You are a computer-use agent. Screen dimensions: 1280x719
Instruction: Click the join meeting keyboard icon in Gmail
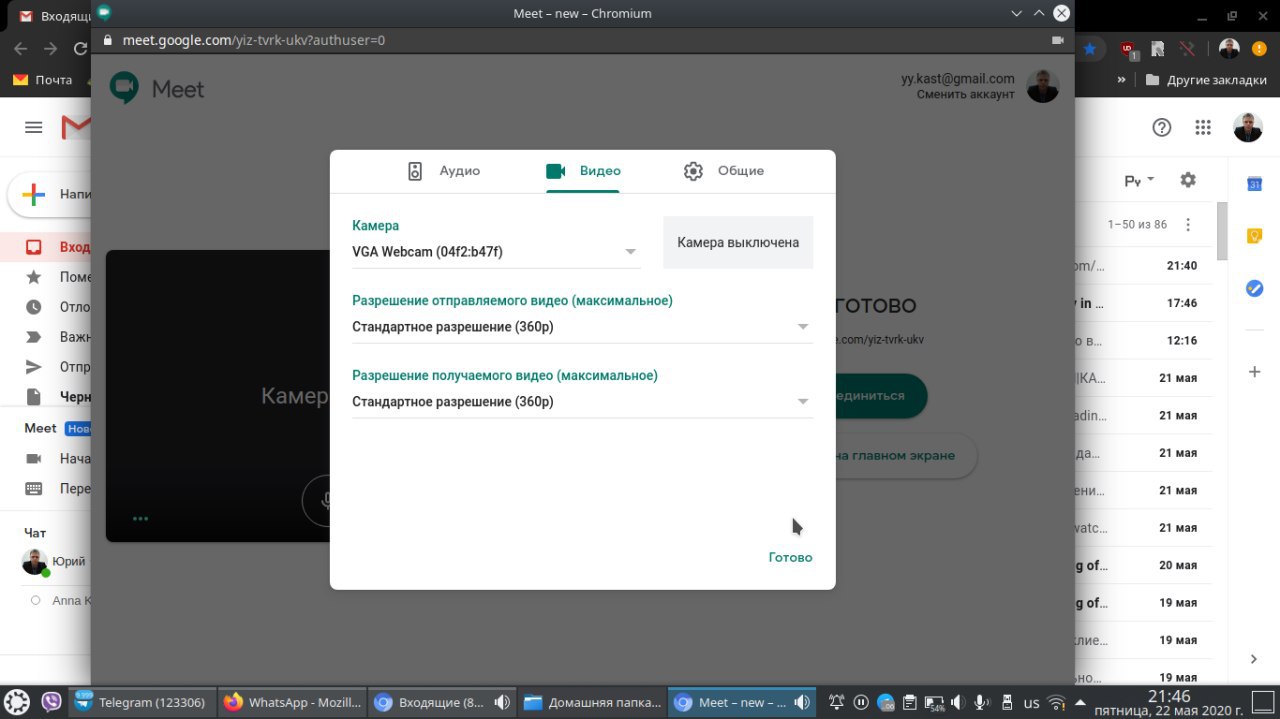(x=34, y=489)
